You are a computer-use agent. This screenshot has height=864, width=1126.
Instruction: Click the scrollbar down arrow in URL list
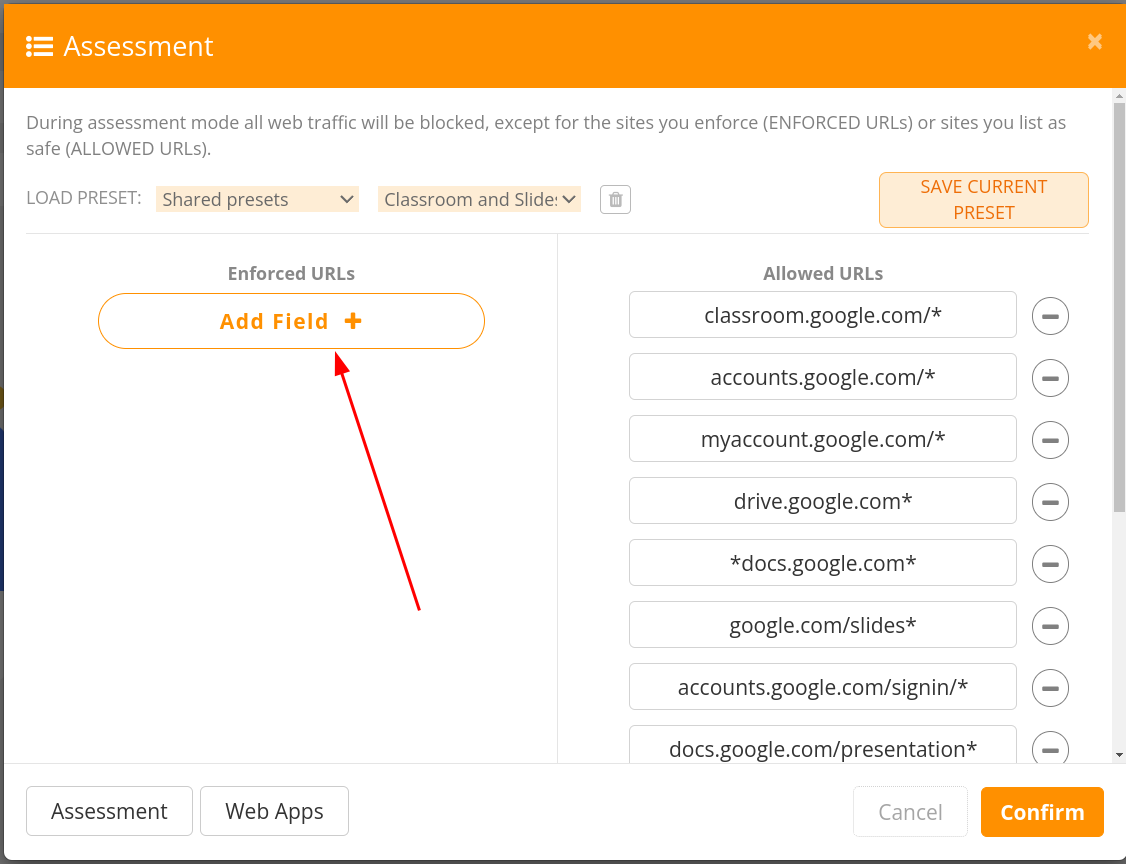tap(1119, 755)
